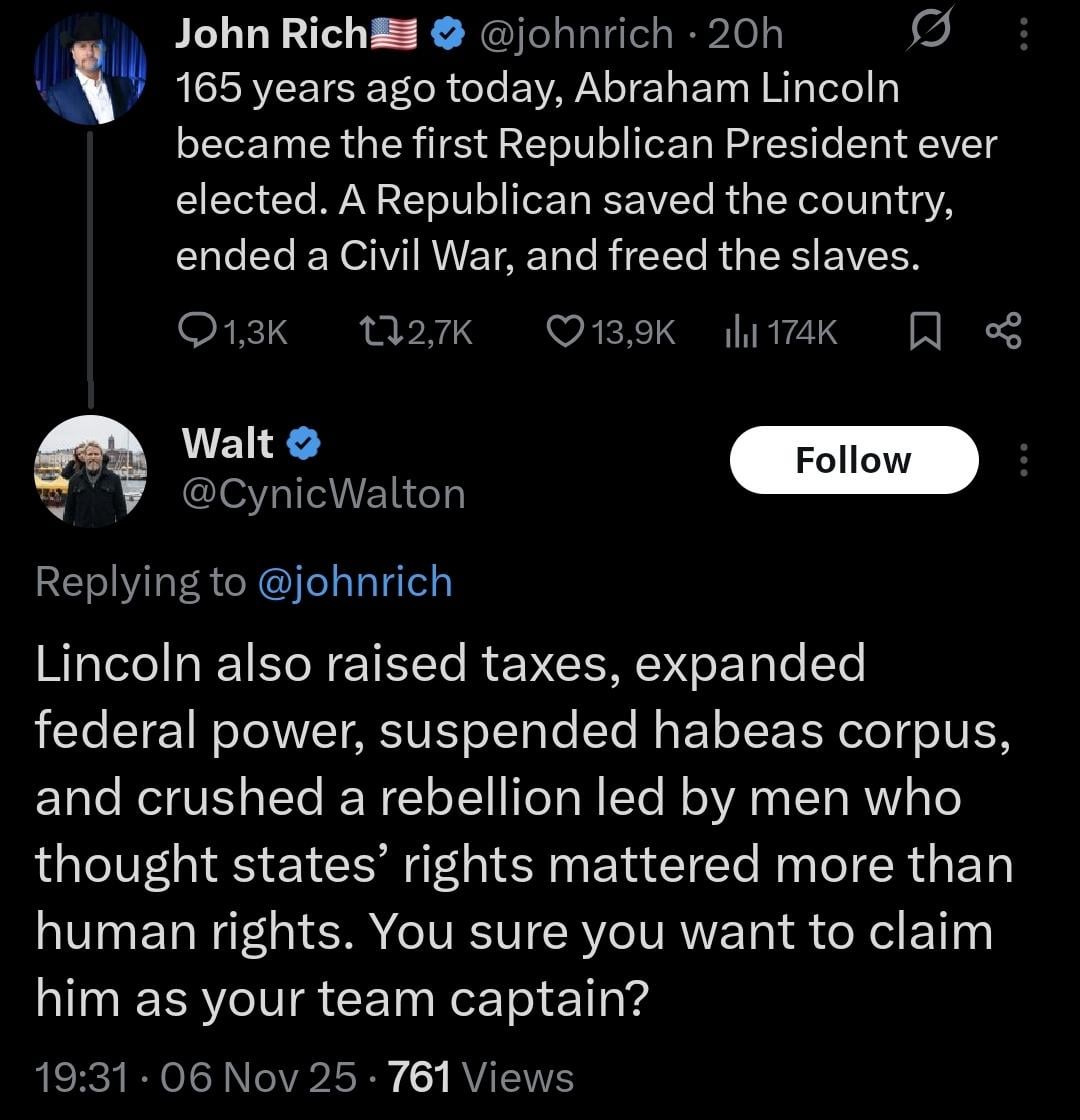Open more options on John Rich's post
The image size is (1080, 1120).
coord(1022,36)
